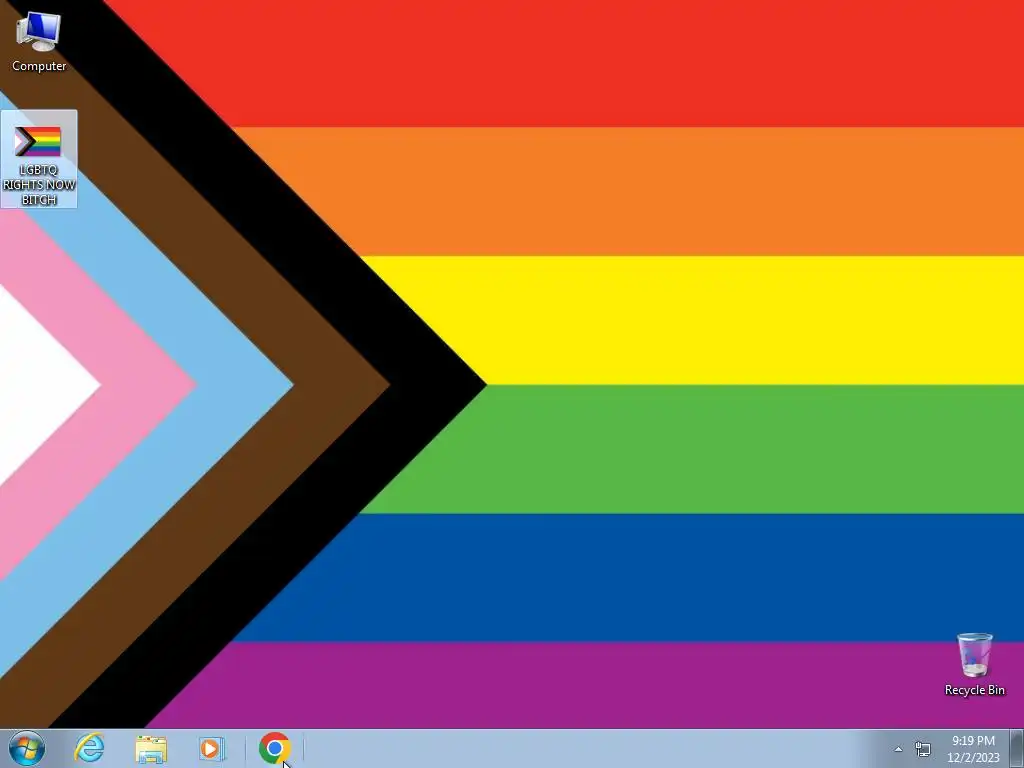
Task: Open Windows Explorer from the taskbar
Action: pos(151,748)
